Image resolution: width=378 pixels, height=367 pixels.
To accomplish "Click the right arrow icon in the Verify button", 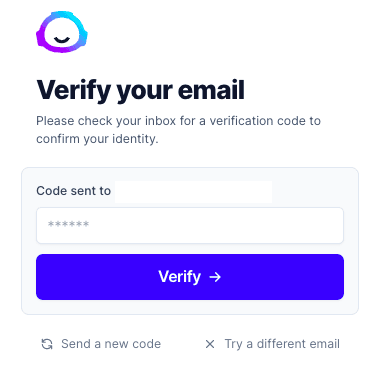I will coord(215,277).
